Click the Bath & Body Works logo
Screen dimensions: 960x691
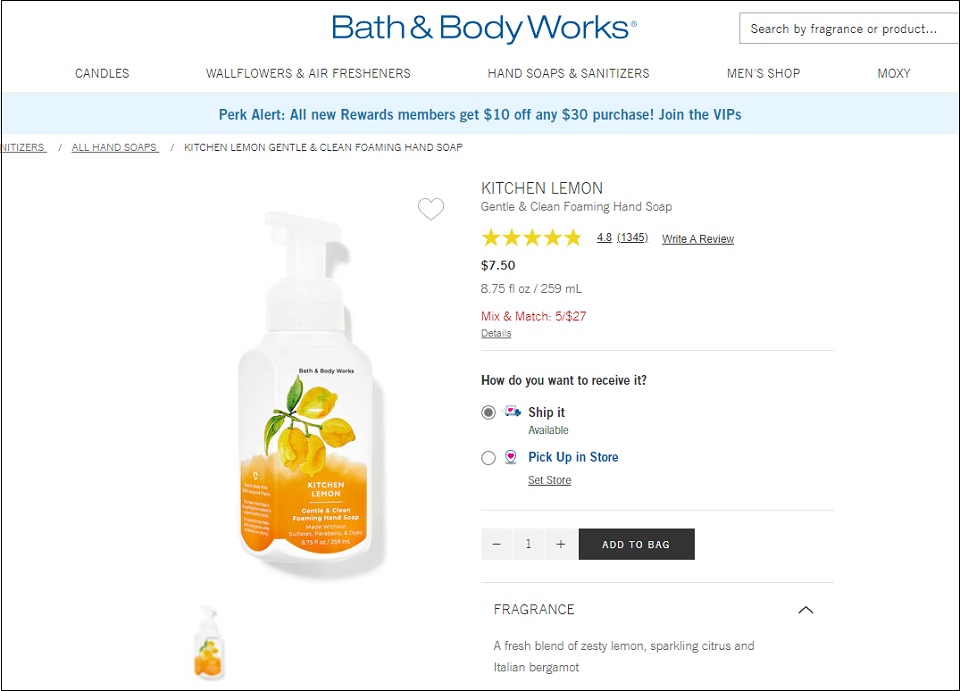point(484,28)
